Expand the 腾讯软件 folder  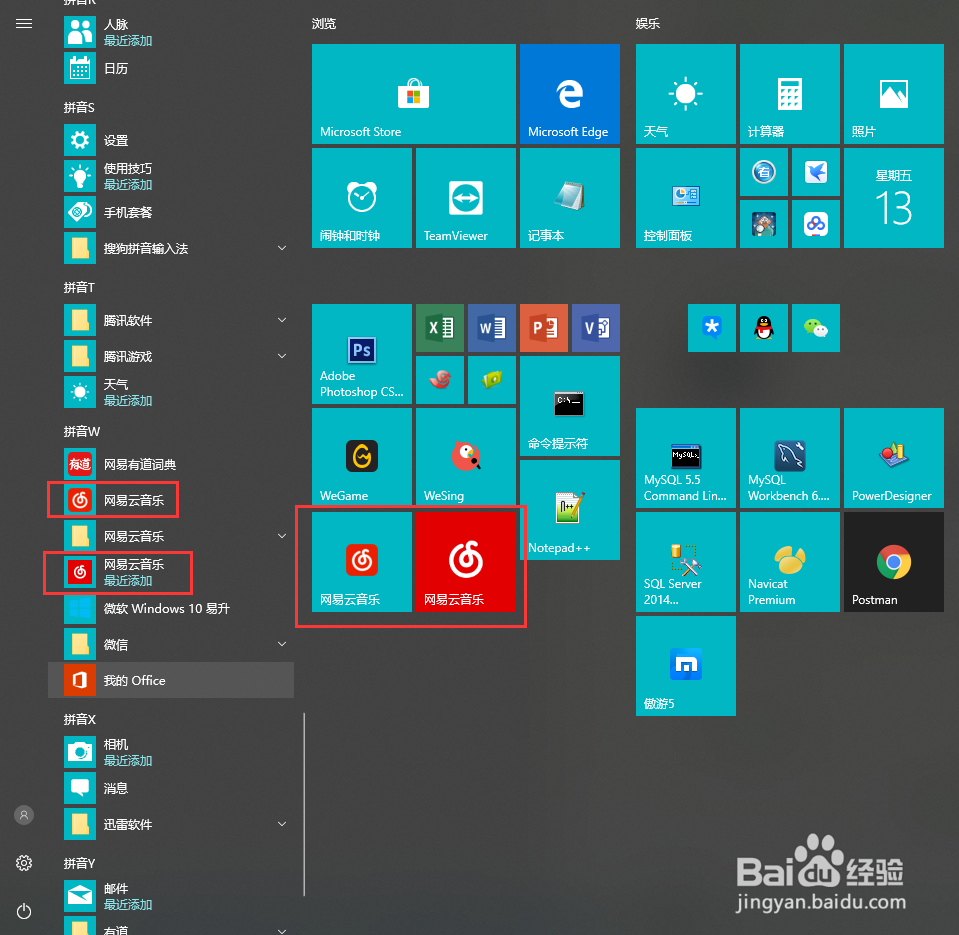[x=171, y=320]
